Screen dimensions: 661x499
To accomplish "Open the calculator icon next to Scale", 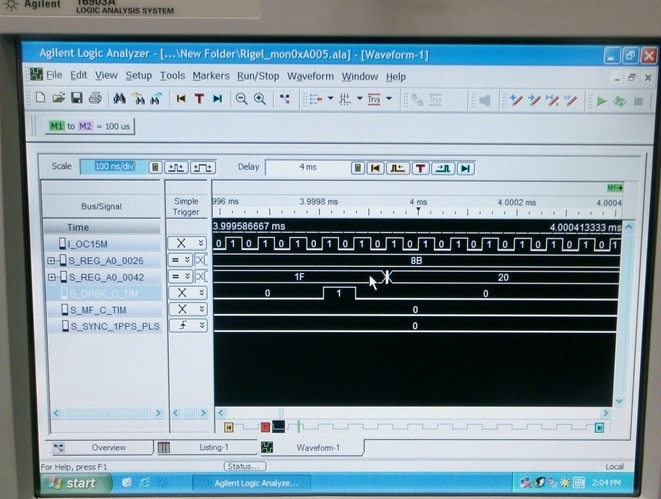I will click(x=155, y=167).
